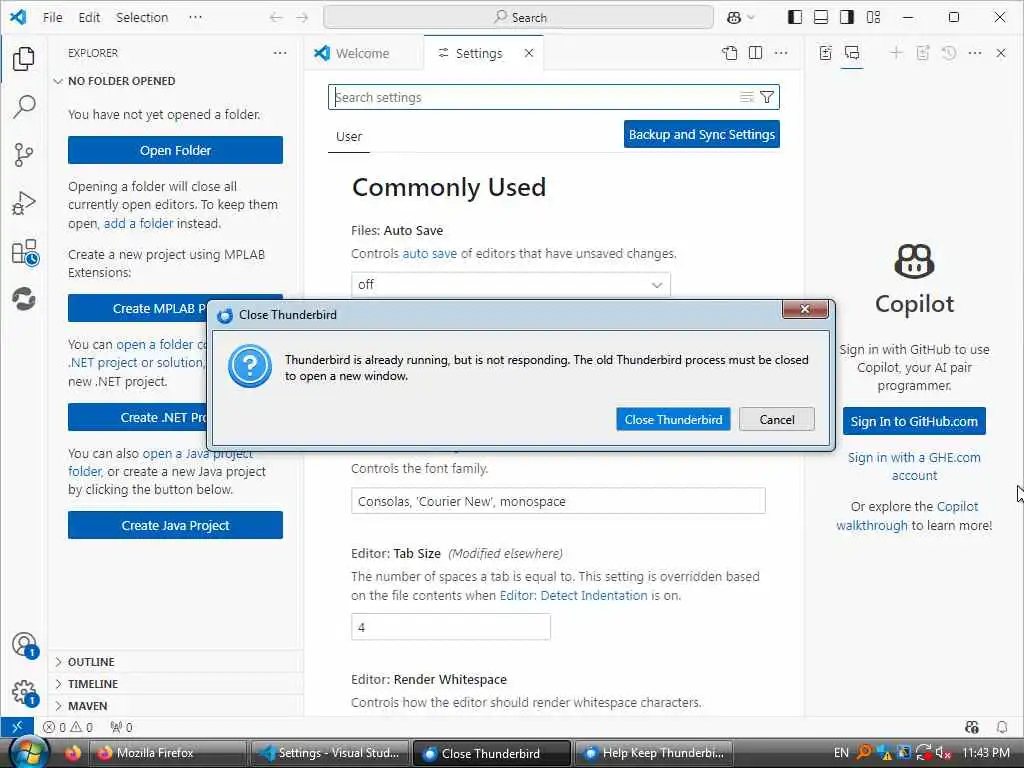
Task: Click the Search command center box
Action: (519, 18)
